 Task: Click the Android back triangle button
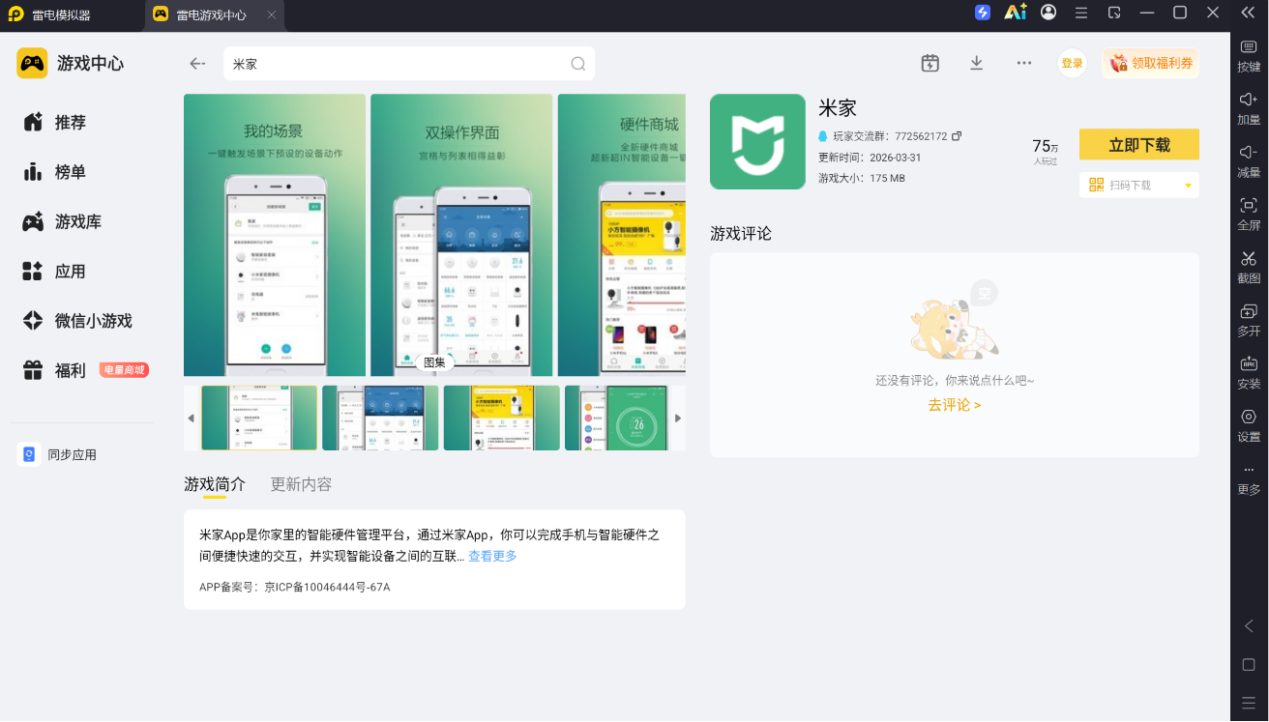1249,626
